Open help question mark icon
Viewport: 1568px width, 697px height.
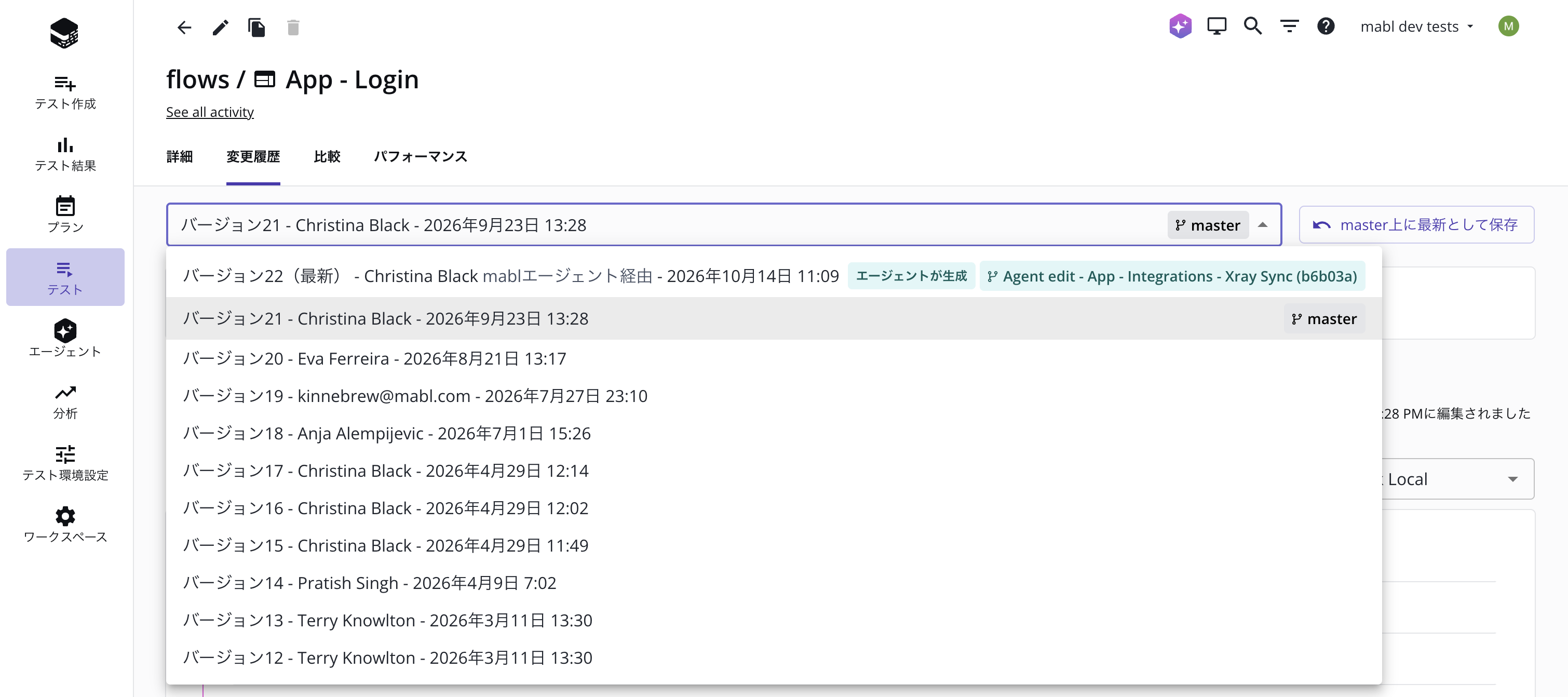pos(1326,26)
